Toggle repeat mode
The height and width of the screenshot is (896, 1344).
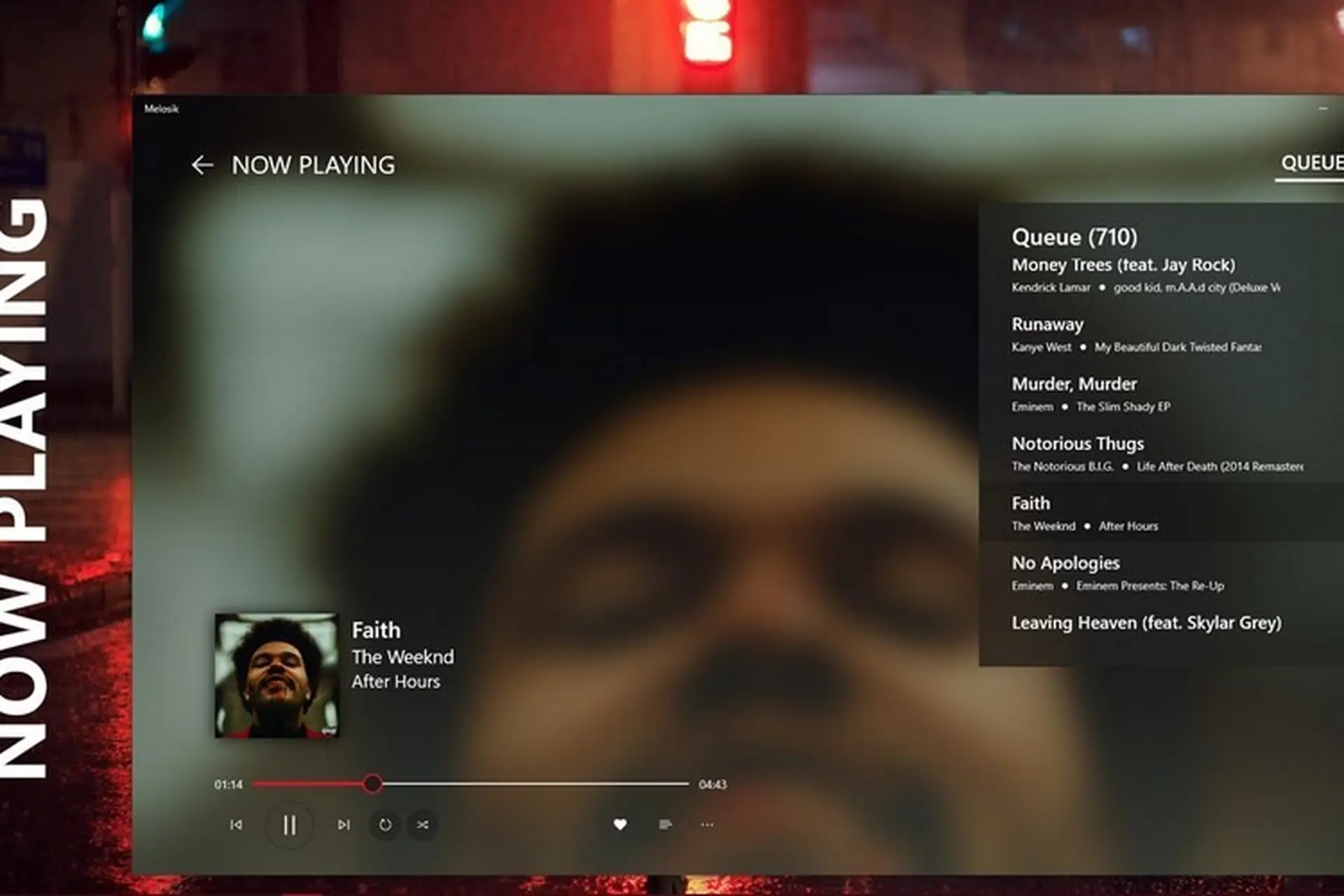(385, 825)
